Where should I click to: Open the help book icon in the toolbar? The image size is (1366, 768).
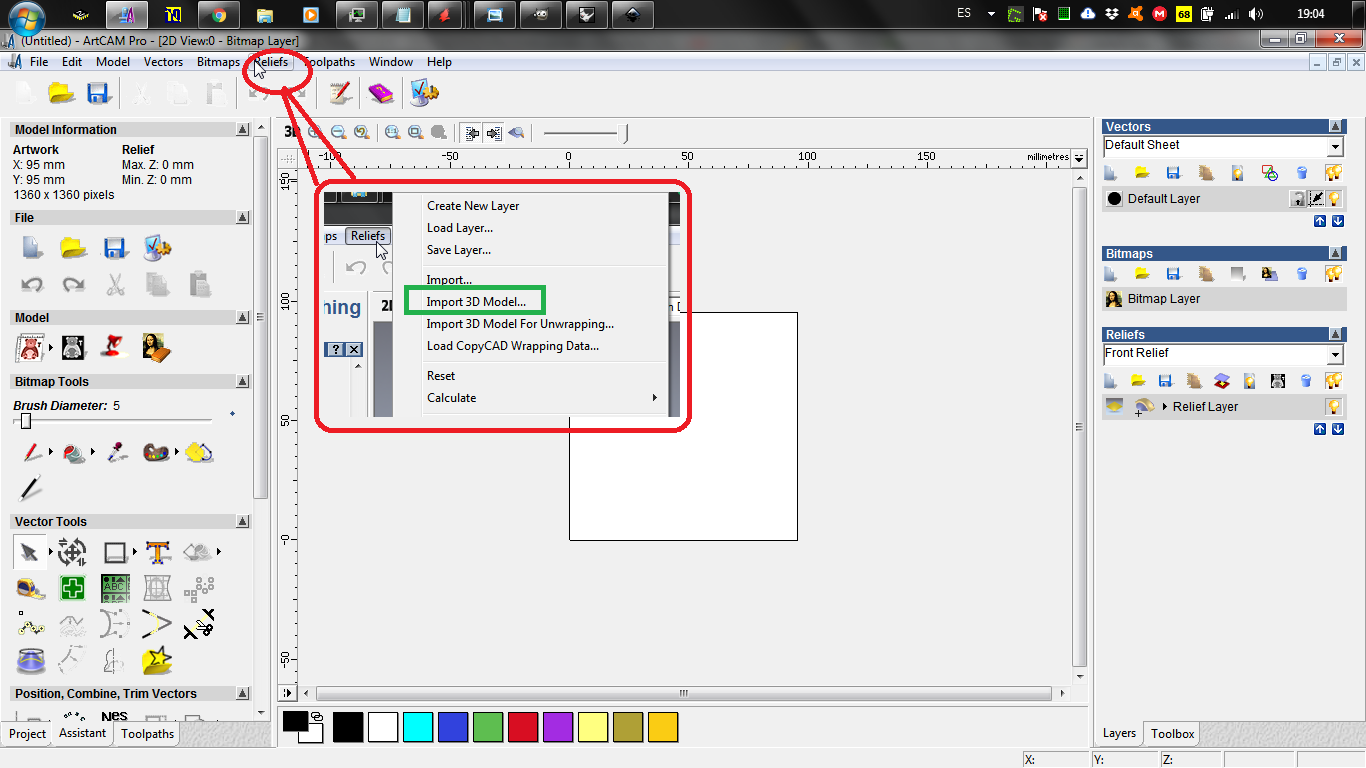381,93
